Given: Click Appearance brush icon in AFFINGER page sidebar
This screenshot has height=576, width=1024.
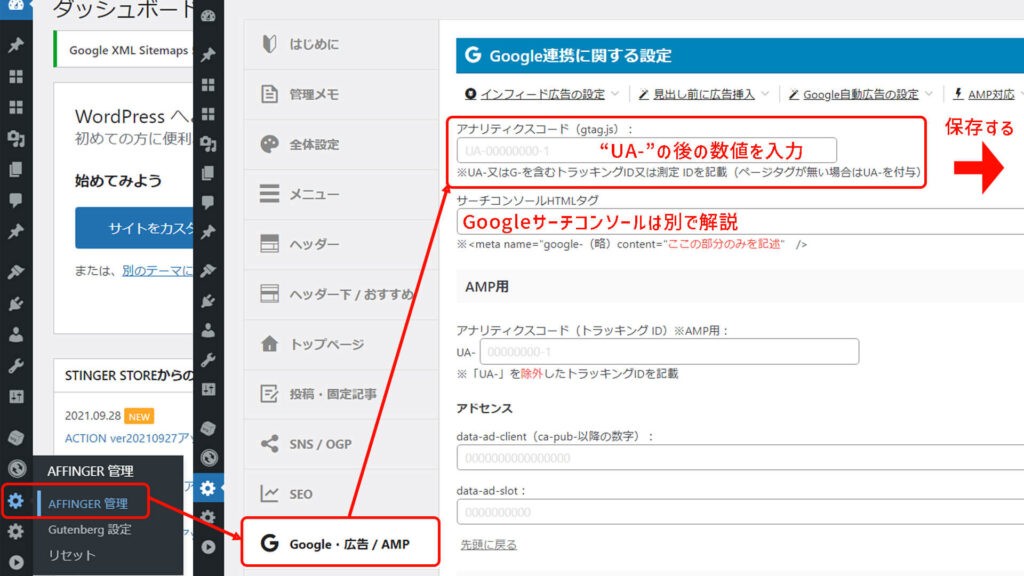Looking at the screenshot, I should [208, 270].
